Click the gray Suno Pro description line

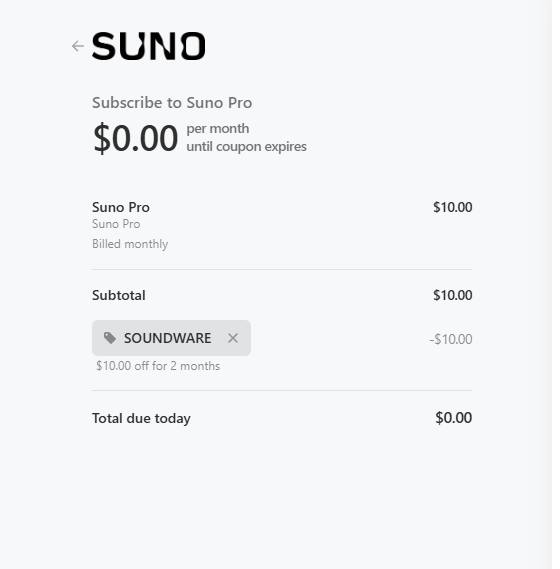[x=116, y=224]
